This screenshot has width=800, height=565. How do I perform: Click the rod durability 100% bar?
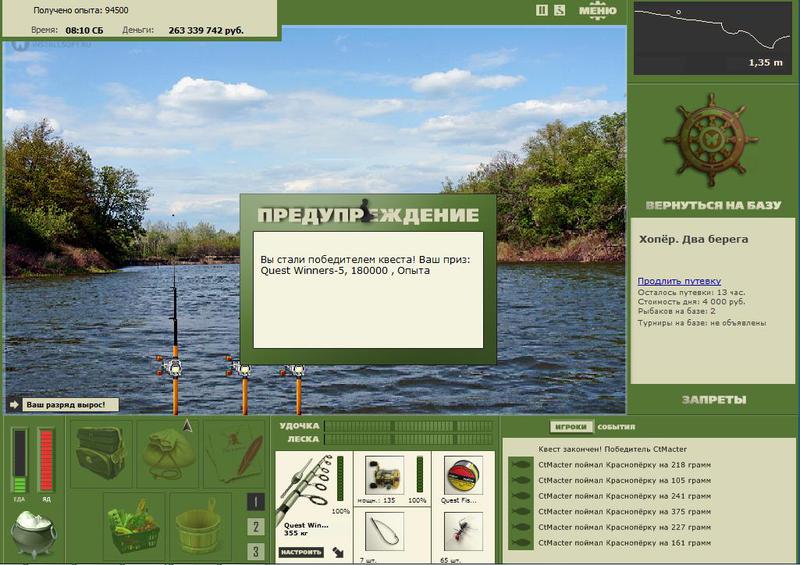[x=340, y=479]
